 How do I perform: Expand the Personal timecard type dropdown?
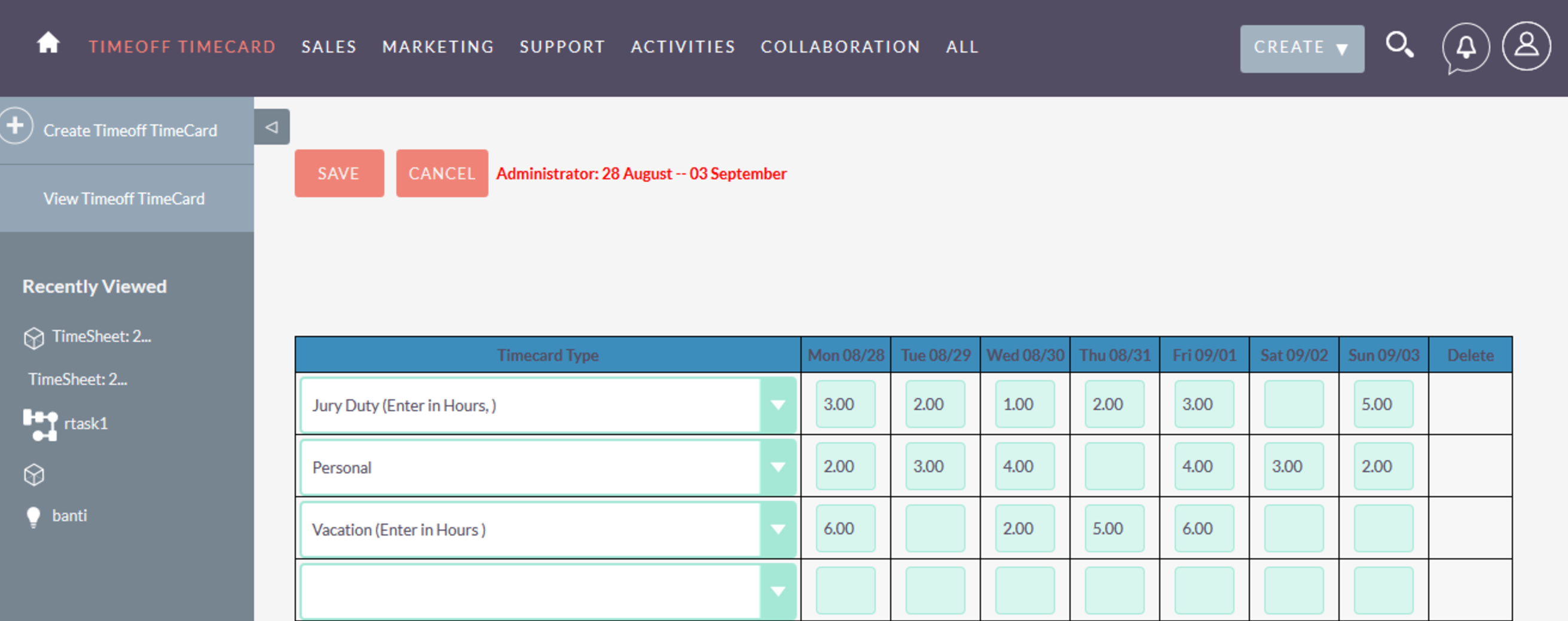[778, 467]
